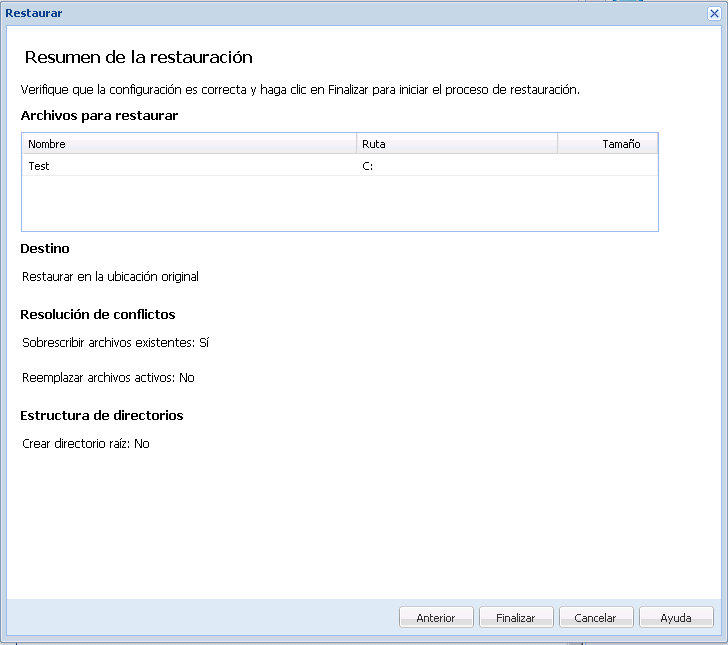The width and height of the screenshot is (728, 645).
Task: Click the 'Resolución de conflictos' heading
Action: [x=98, y=315]
